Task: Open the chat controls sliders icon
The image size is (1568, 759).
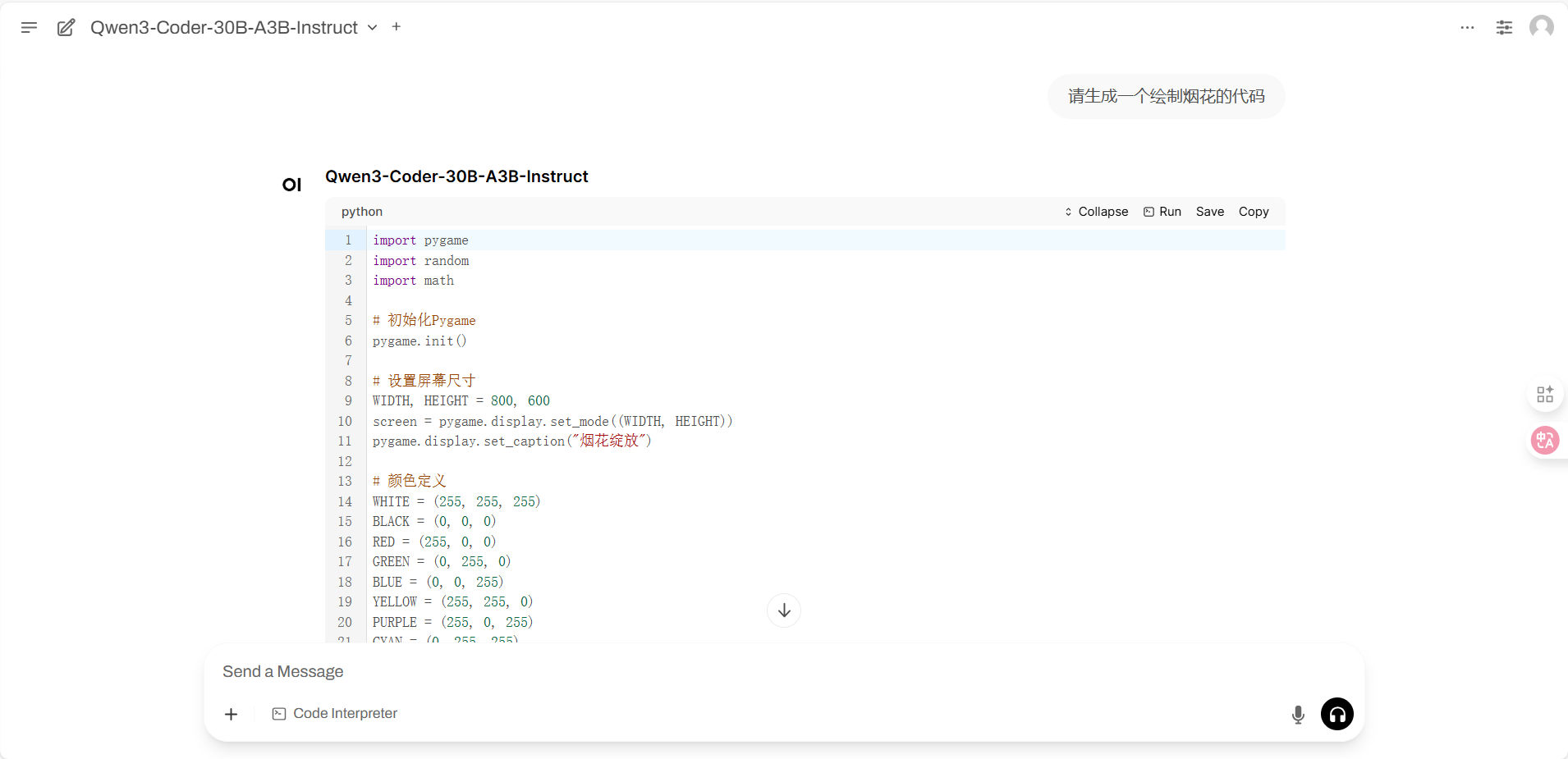Action: [x=1504, y=27]
